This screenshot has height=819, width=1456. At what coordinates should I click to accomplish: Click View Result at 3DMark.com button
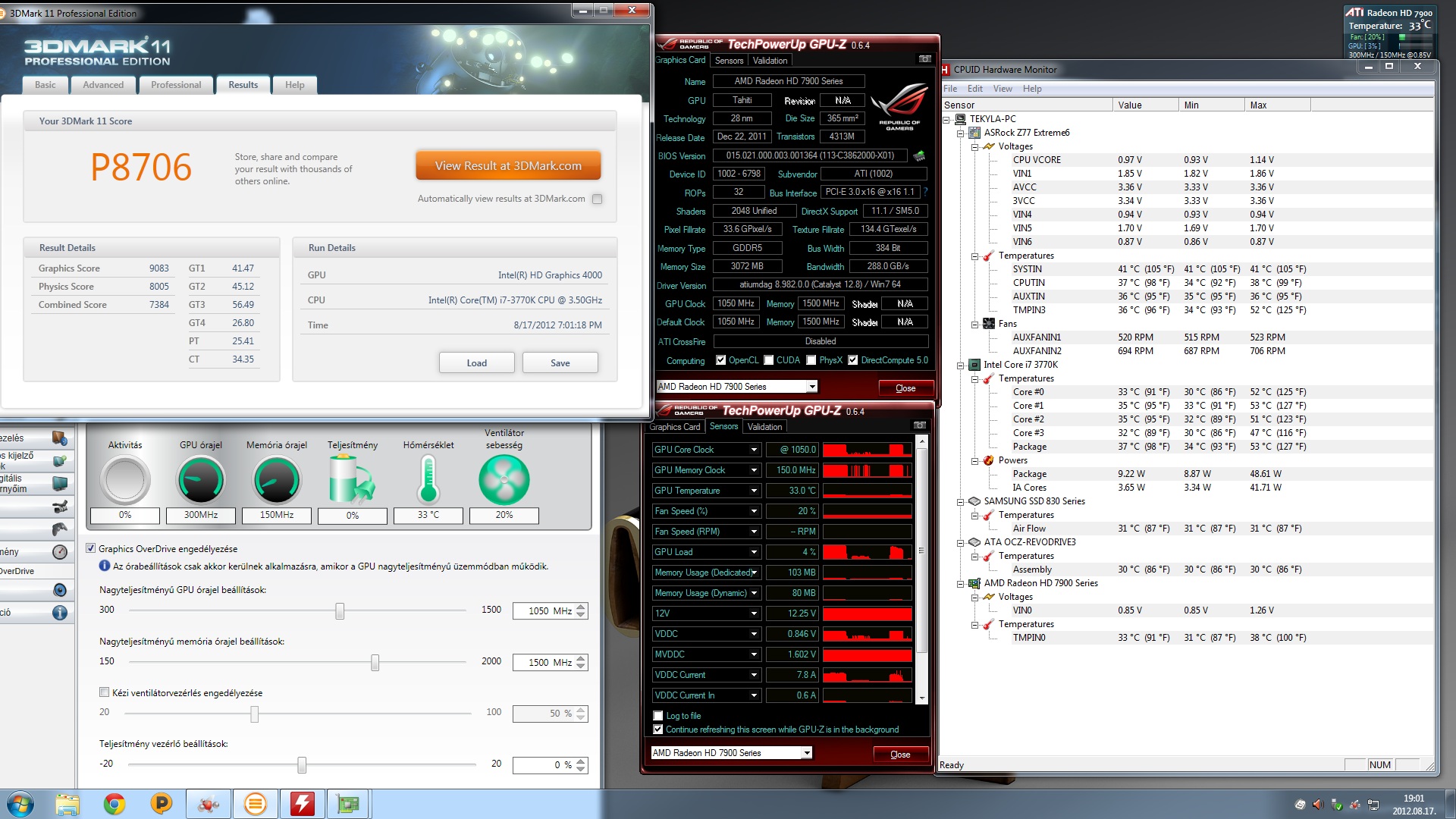coord(508,165)
